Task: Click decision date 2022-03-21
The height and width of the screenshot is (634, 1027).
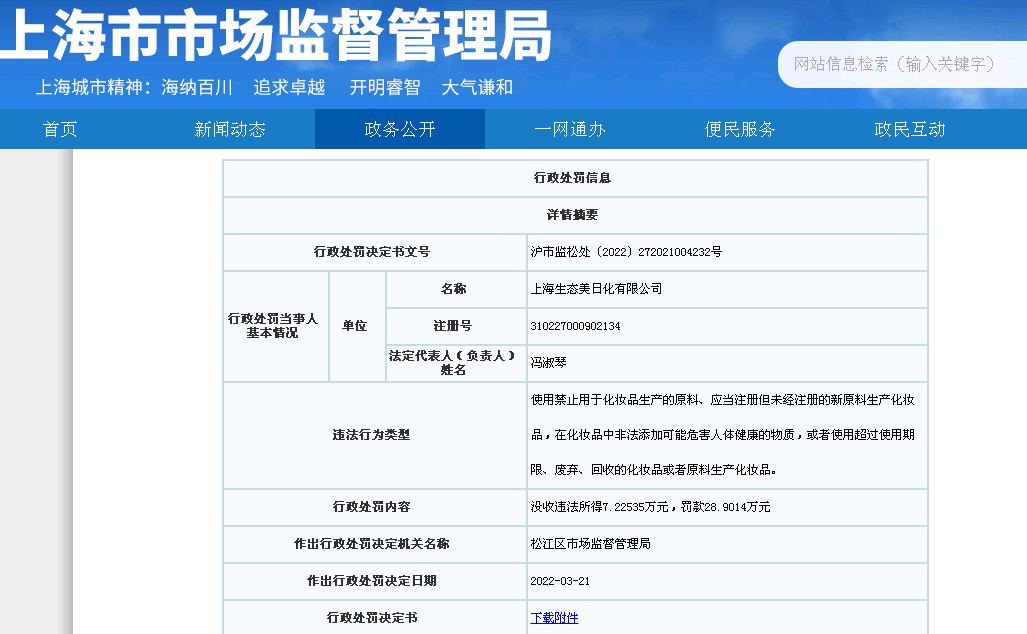Action: (x=560, y=581)
